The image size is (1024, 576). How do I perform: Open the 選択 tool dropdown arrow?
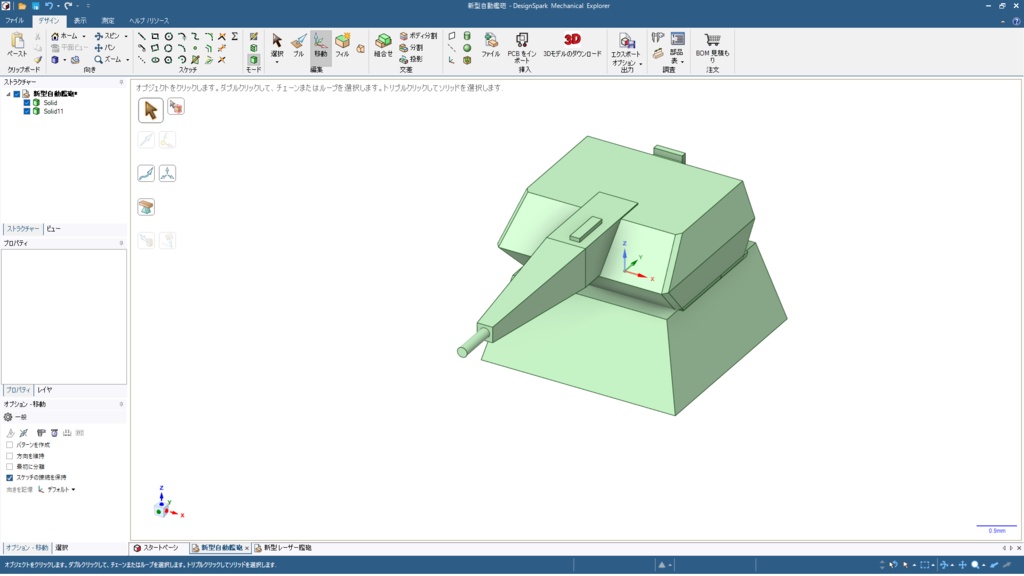point(277,62)
